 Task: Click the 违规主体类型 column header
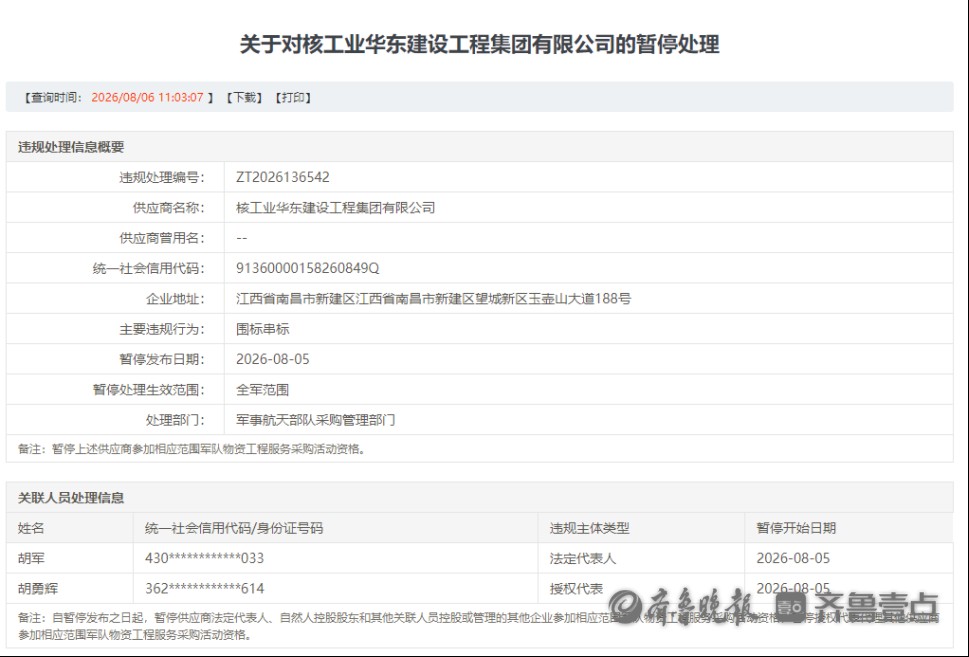point(590,528)
